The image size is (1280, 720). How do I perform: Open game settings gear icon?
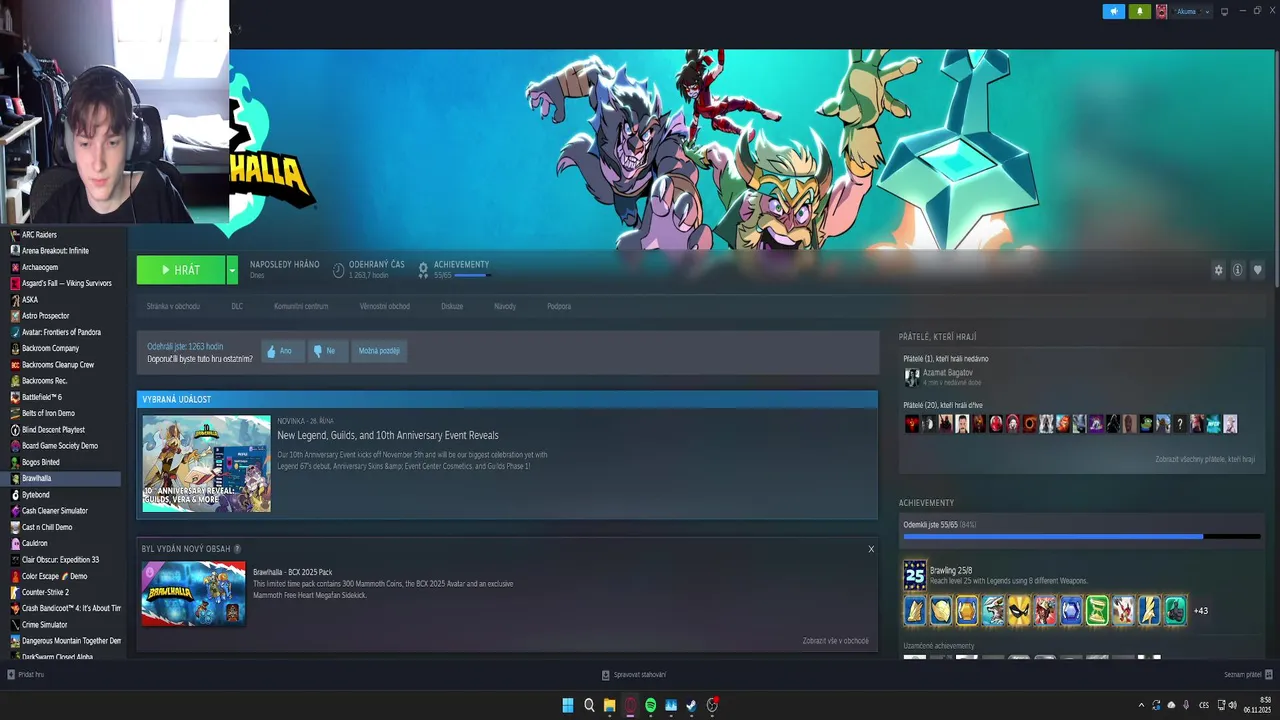1218,270
